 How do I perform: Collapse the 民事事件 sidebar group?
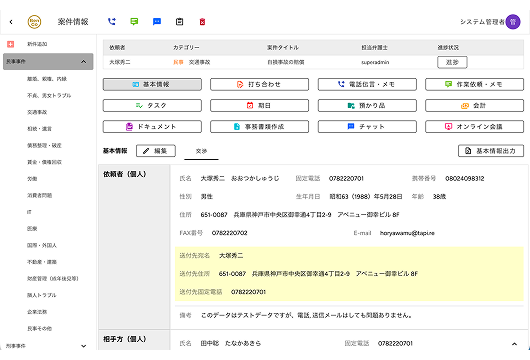pos(48,62)
